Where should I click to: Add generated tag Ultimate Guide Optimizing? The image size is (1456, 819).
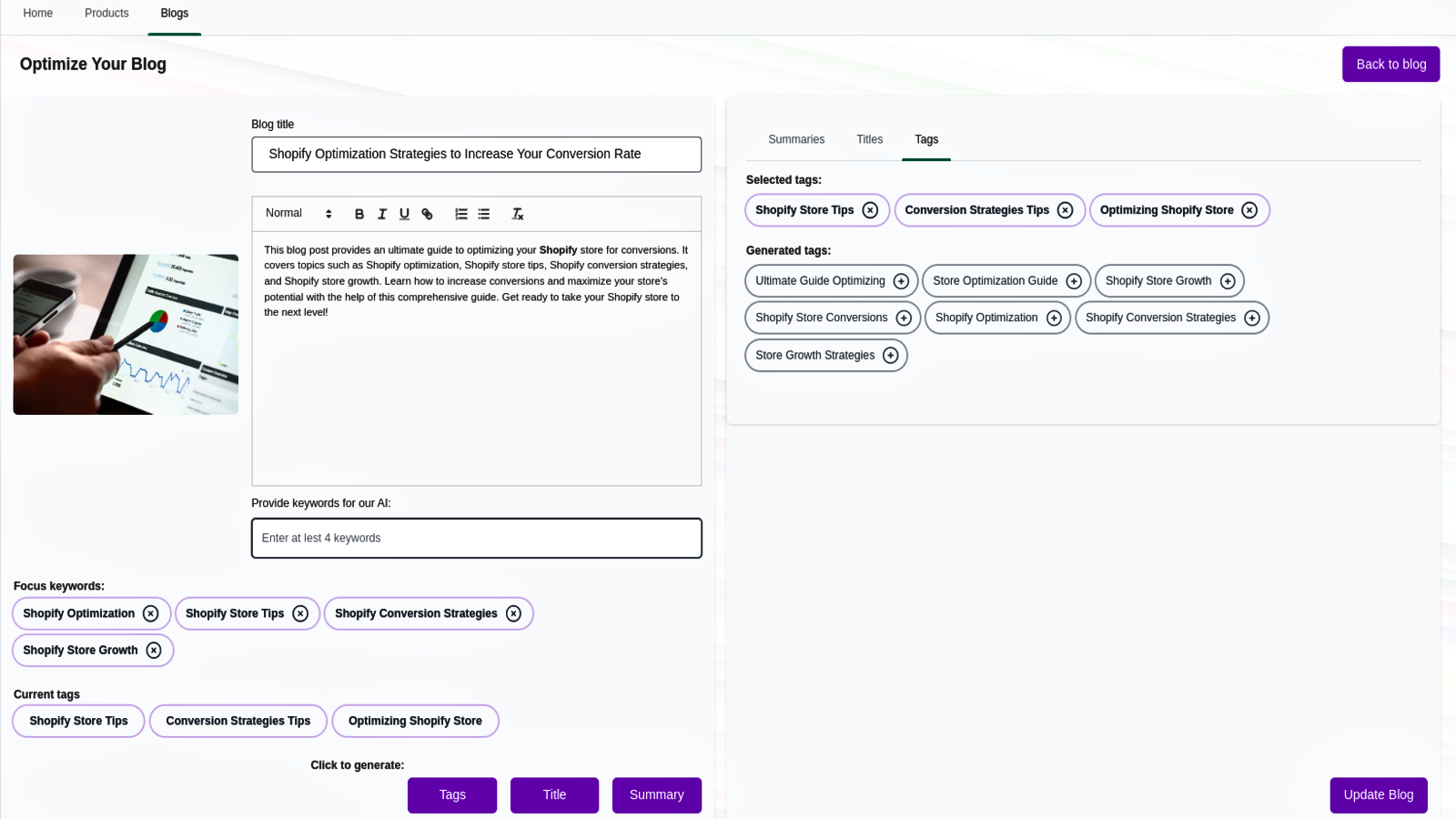click(x=901, y=281)
